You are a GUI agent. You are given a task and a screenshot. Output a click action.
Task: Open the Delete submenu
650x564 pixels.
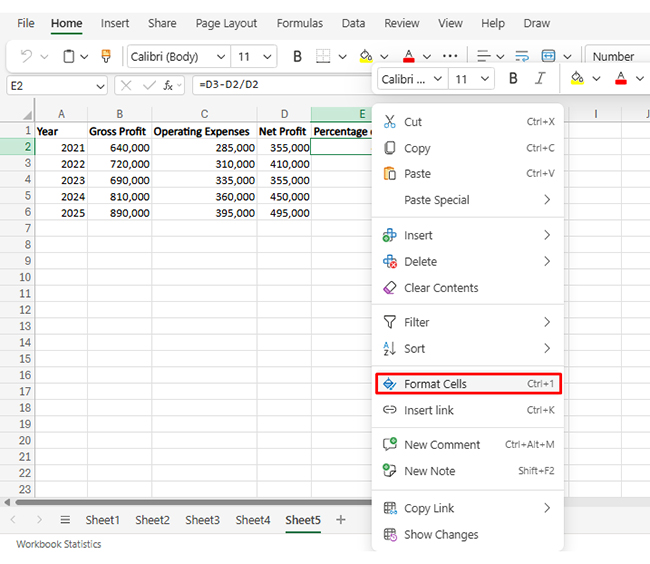tap(469, 261)
